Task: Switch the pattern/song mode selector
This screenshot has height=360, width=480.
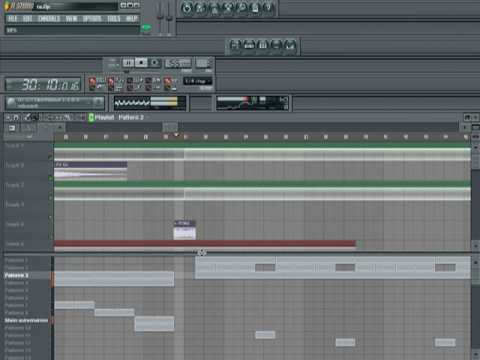Action: (x=113, y=63)
